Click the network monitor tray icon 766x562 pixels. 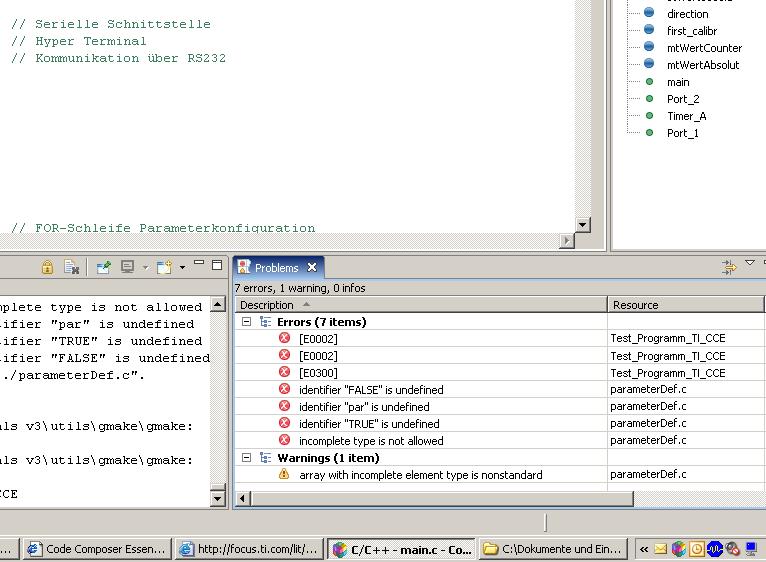750,549
